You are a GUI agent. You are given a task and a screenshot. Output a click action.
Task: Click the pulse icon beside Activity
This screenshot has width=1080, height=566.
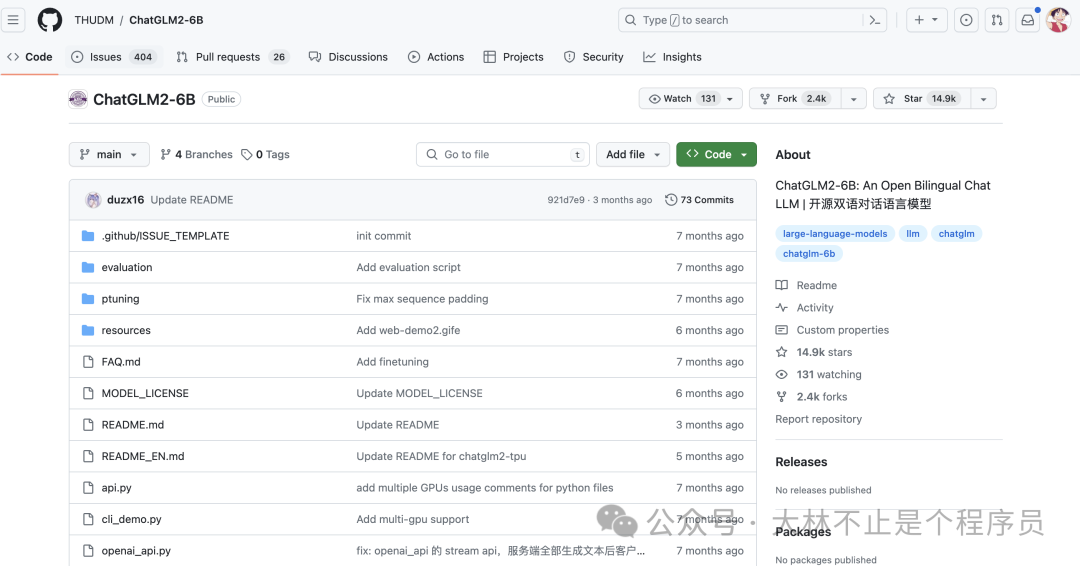(782, 308)
